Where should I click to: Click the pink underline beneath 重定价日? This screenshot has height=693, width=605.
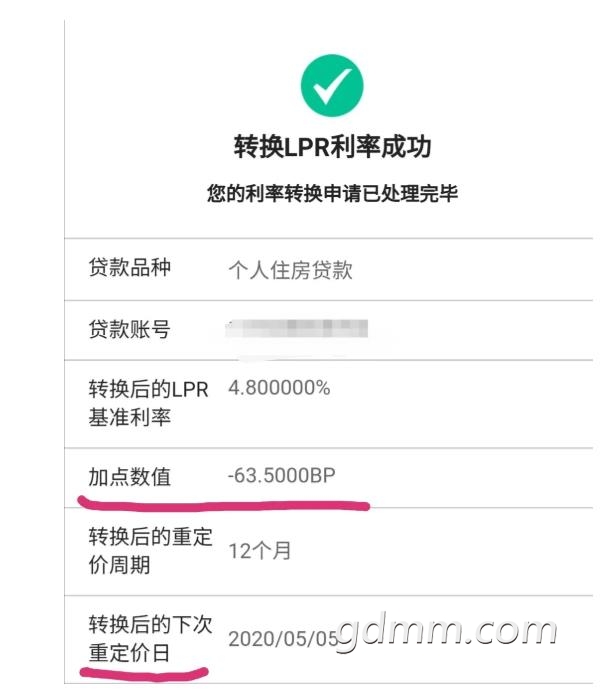point(145,674)
